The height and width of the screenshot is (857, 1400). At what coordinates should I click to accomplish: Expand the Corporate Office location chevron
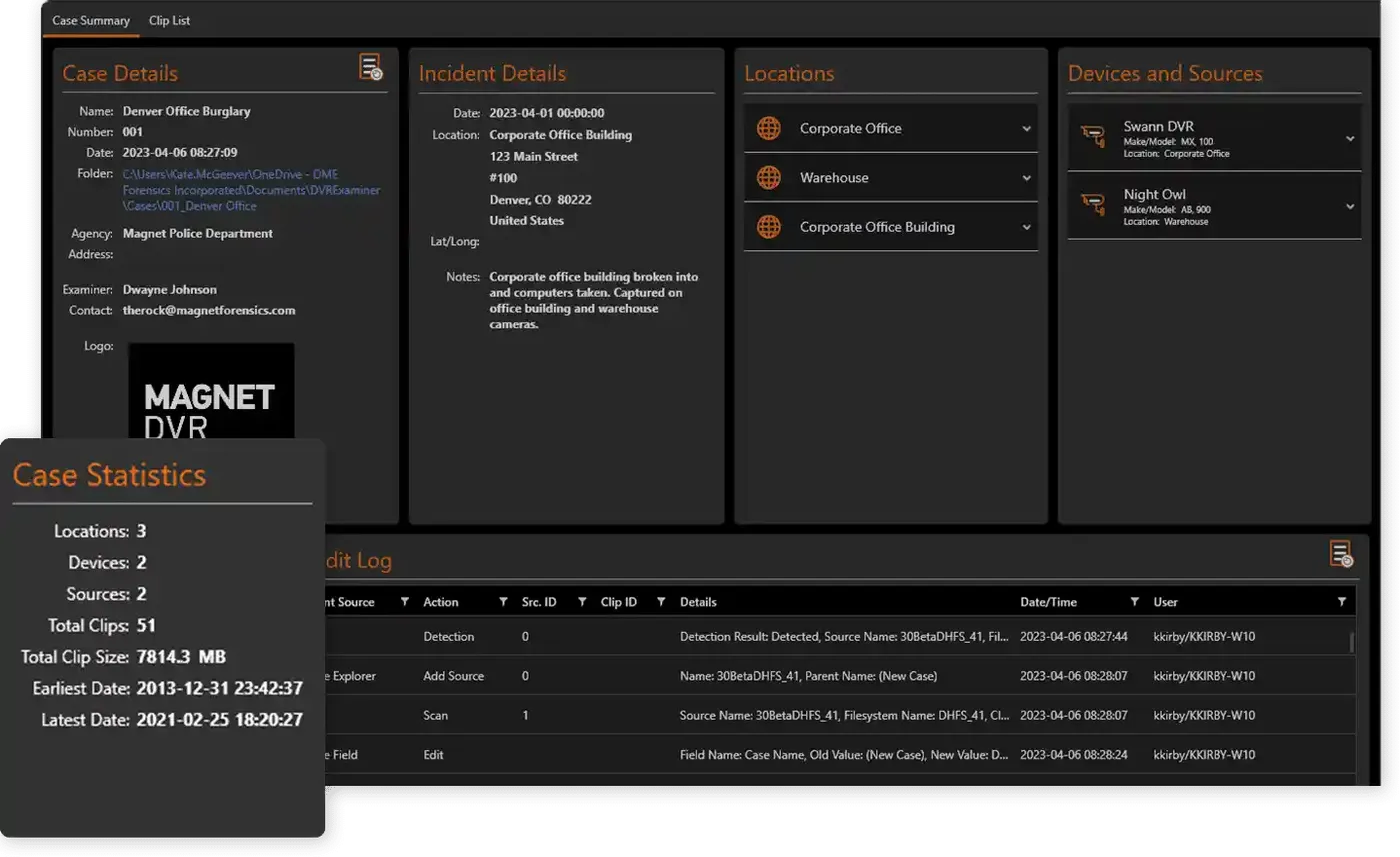pyautogui.click(x=1026, y=128)
